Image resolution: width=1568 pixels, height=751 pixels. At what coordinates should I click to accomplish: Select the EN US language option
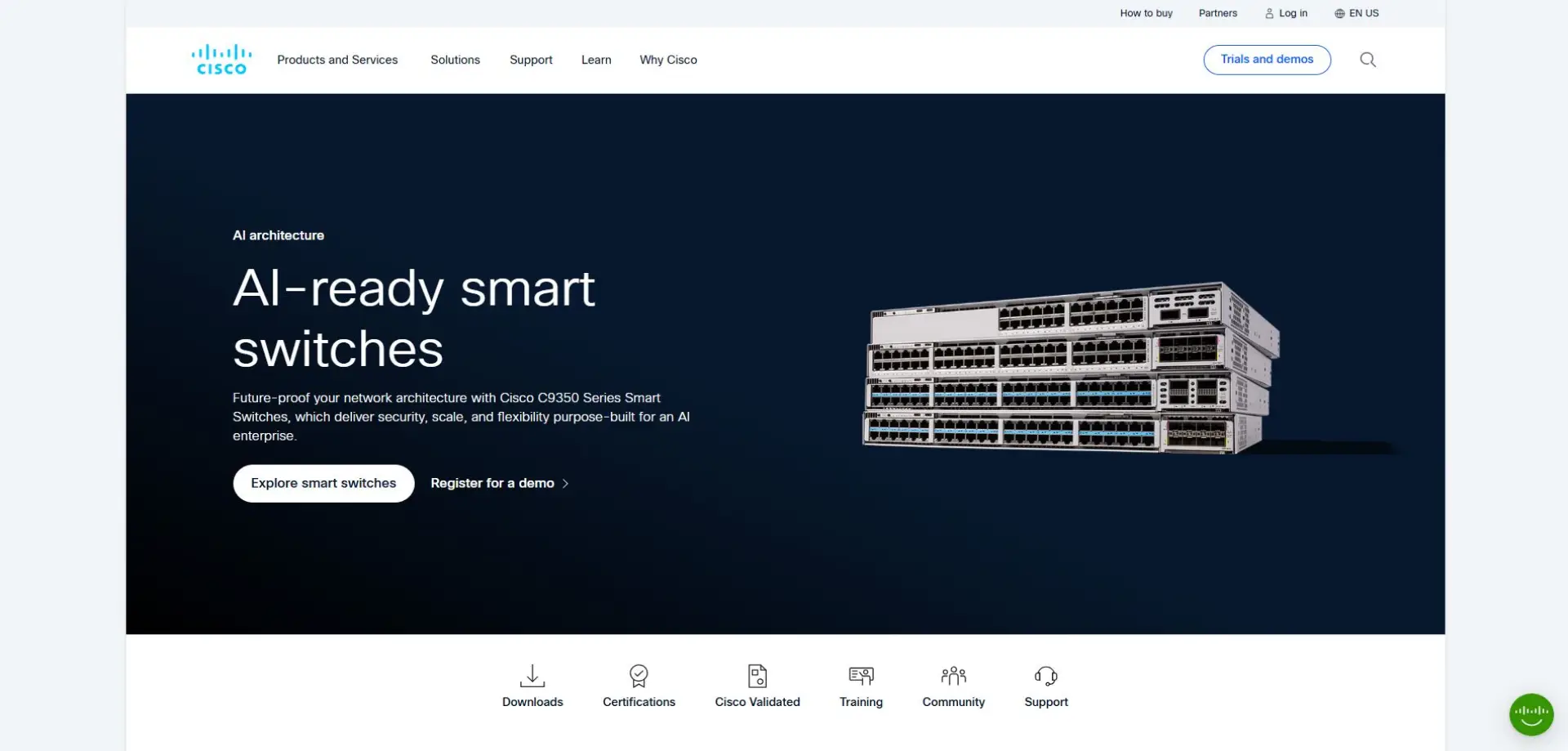point(1364,14)
